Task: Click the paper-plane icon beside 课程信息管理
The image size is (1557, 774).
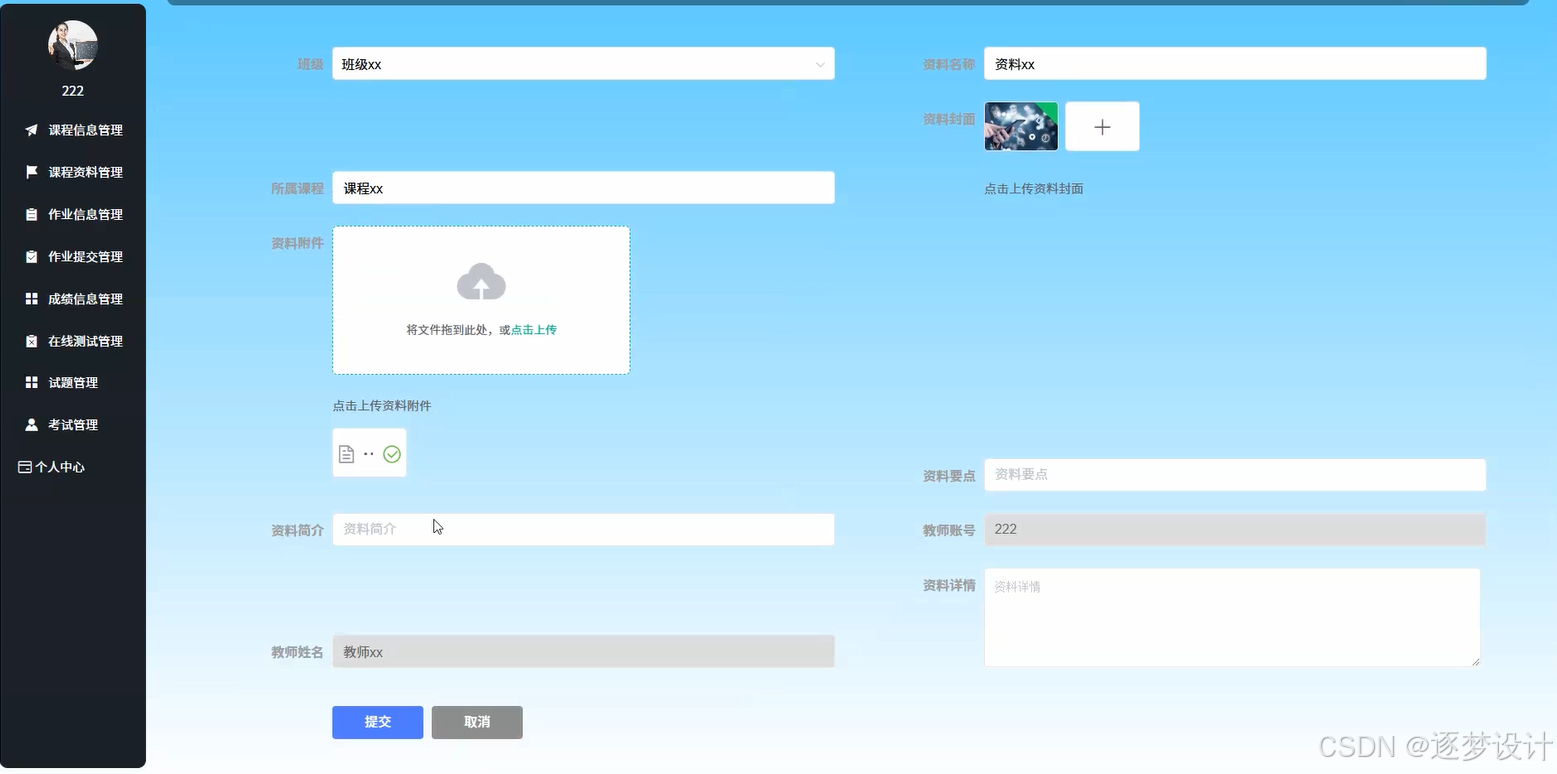Action: pyautogui.click(x=31, y=130)
